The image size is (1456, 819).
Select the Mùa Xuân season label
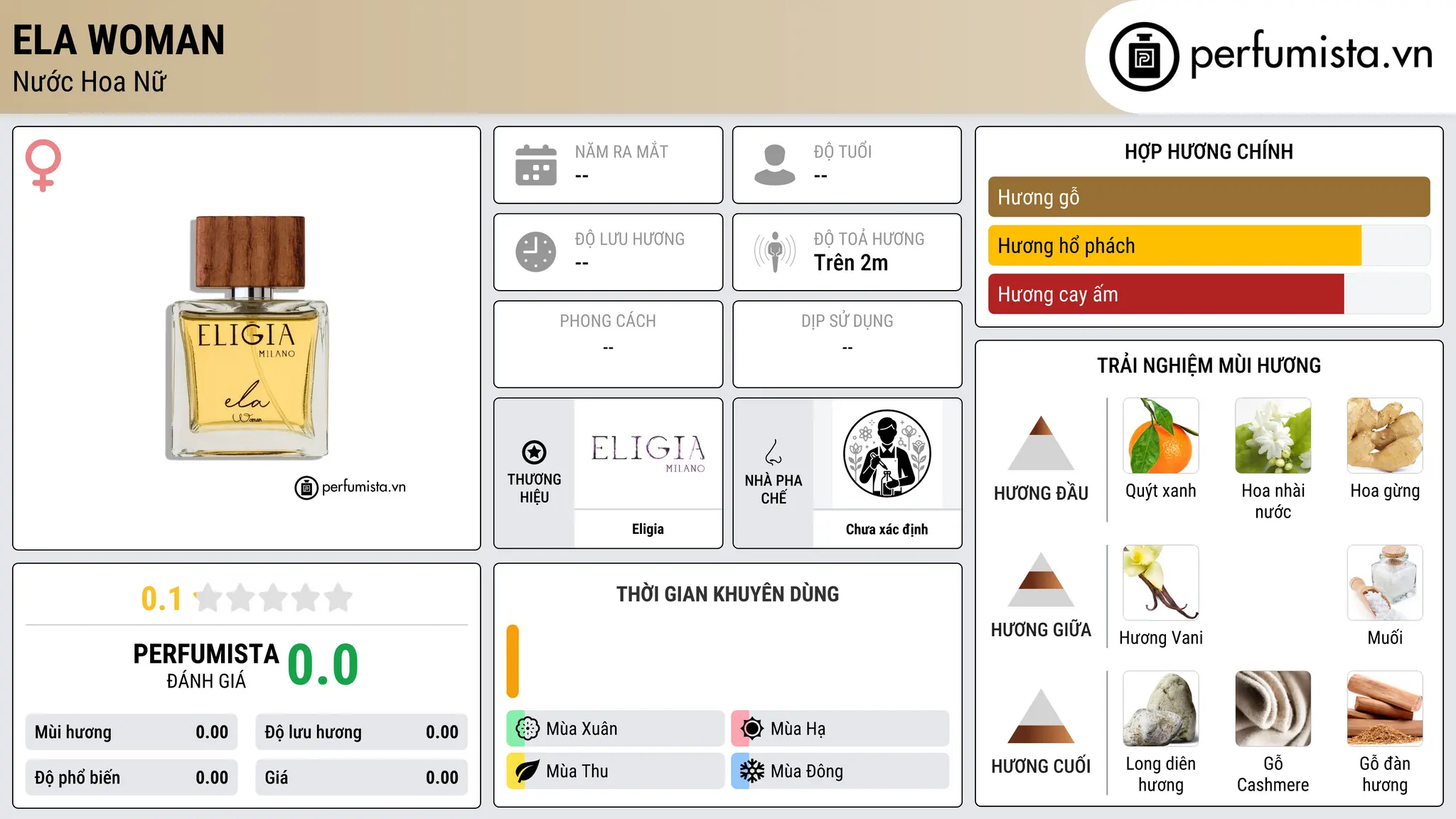pyautogui.click(x=582, y=729)
